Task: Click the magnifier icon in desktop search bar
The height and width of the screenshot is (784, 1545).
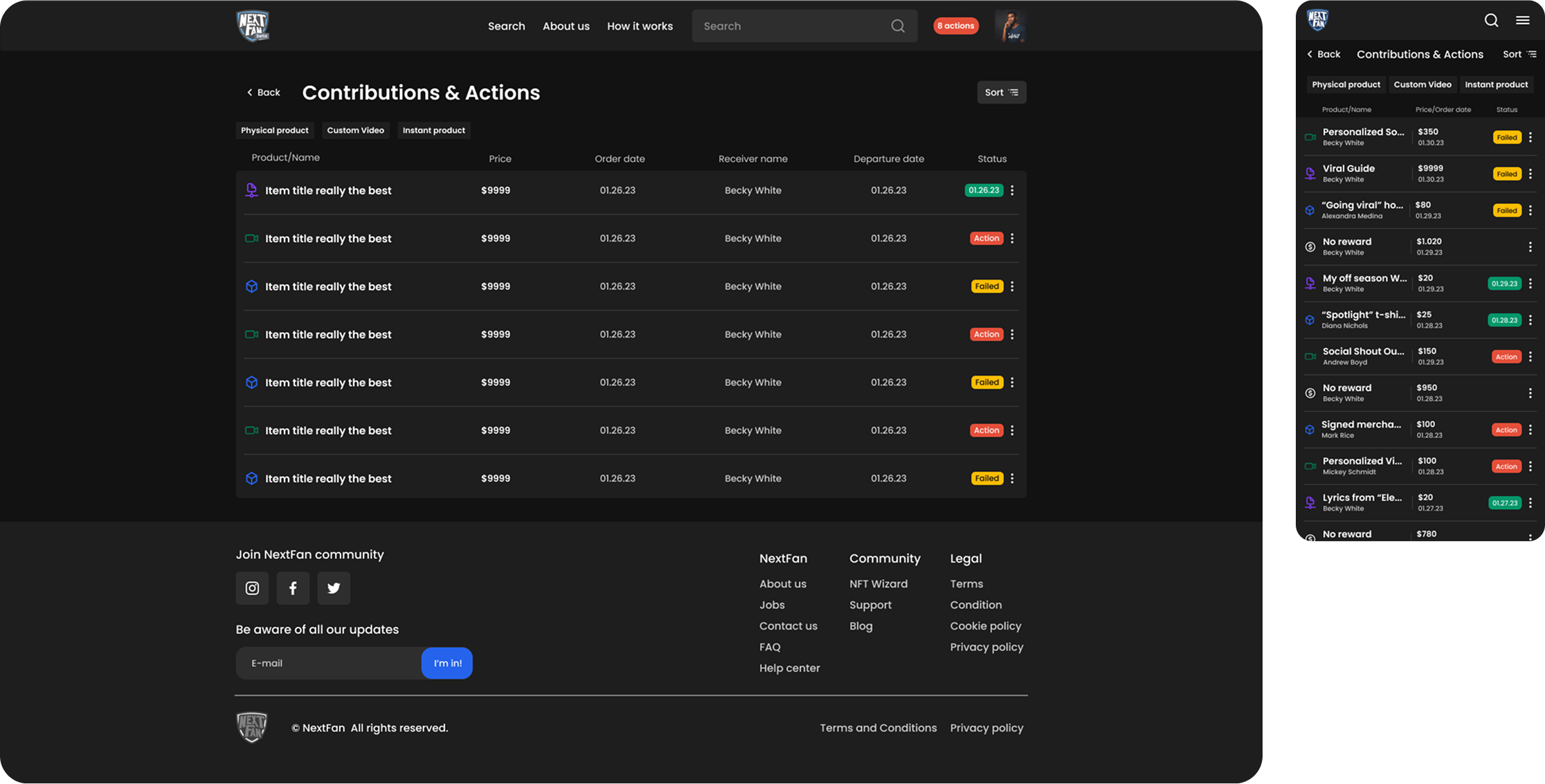Action: tap(898, 26)
